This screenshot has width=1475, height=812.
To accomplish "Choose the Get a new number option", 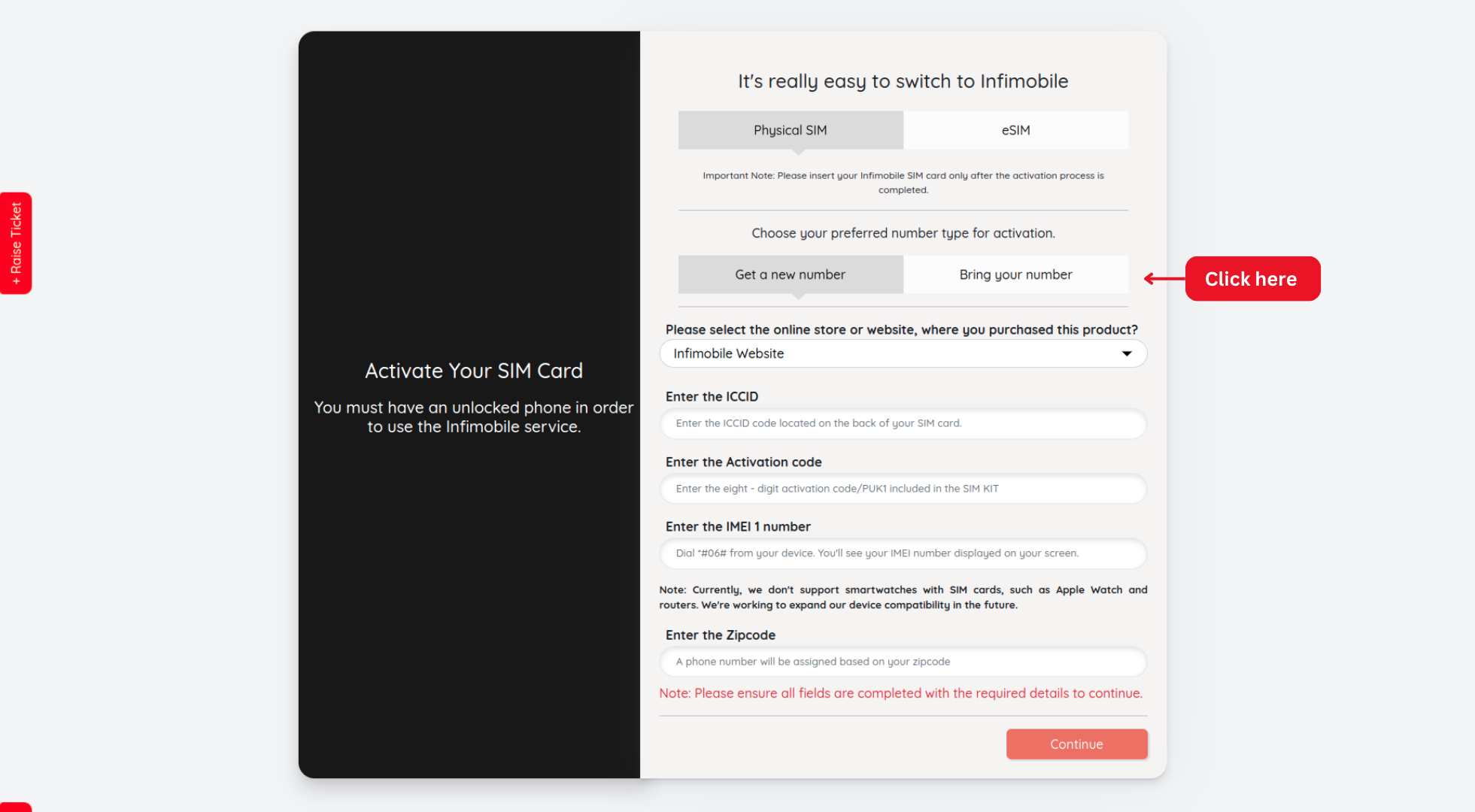I will 790,274.
